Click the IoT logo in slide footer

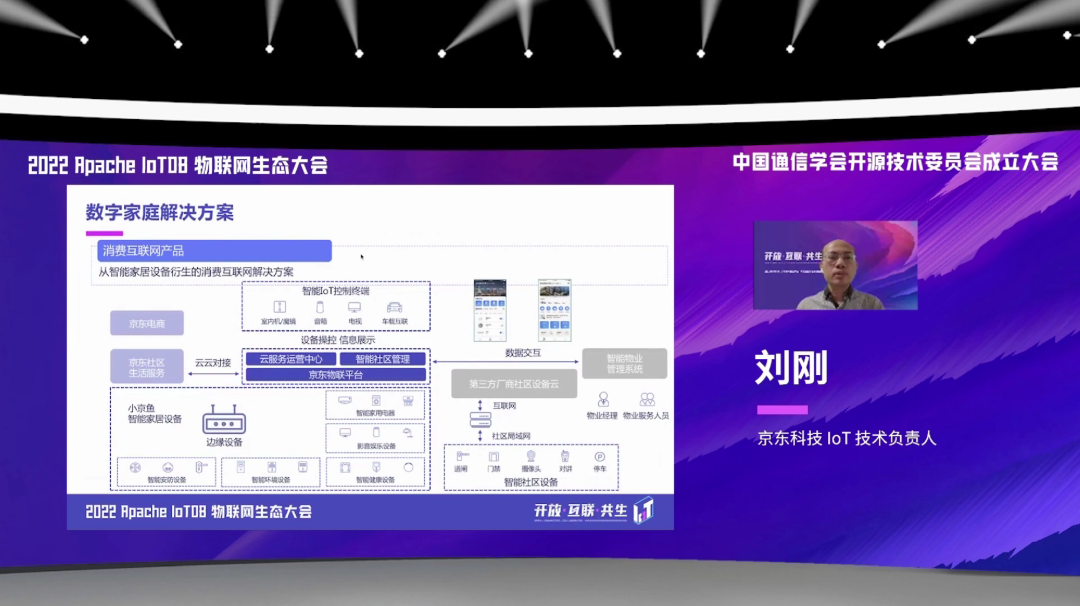643,510
